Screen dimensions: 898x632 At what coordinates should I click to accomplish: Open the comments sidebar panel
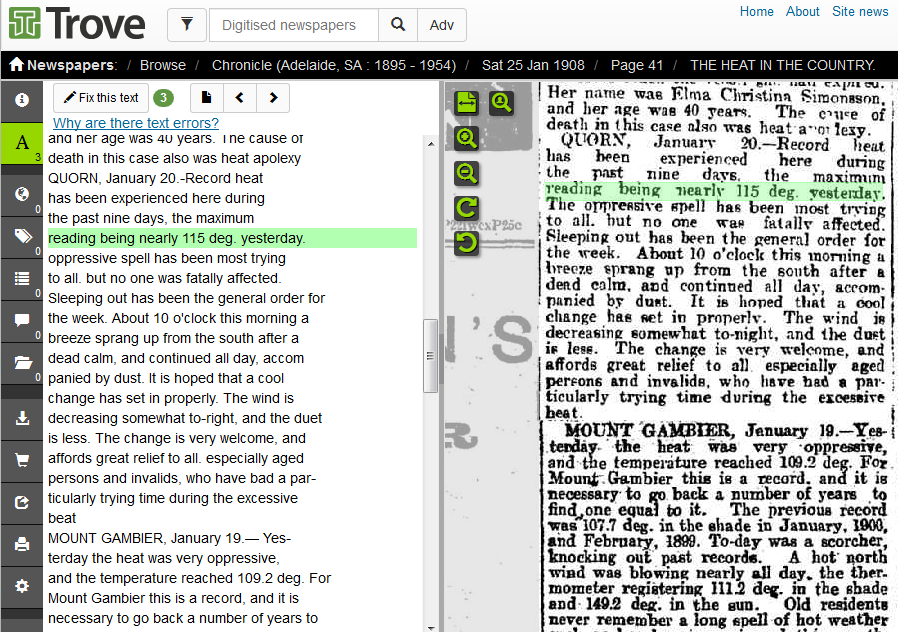pyautogui.click(x=22, y=320)
